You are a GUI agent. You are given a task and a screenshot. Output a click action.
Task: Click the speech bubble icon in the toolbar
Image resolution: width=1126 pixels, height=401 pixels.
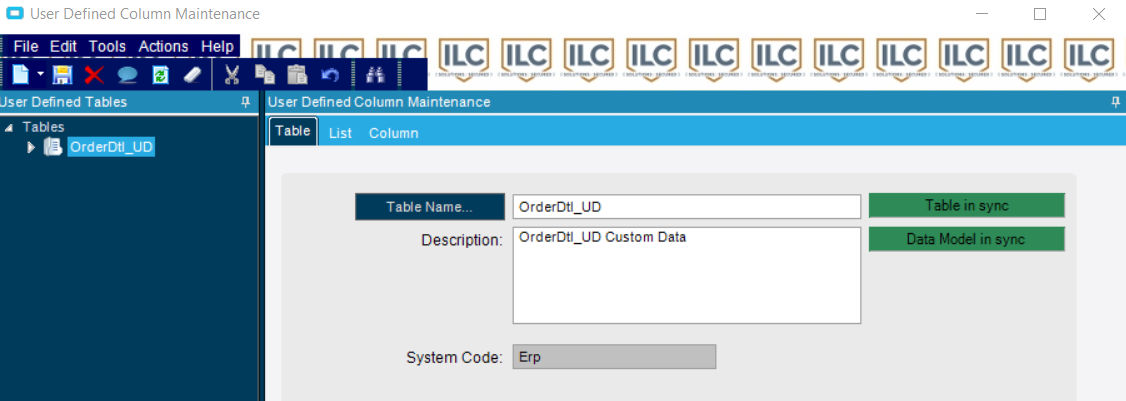(x=127, y=75)
